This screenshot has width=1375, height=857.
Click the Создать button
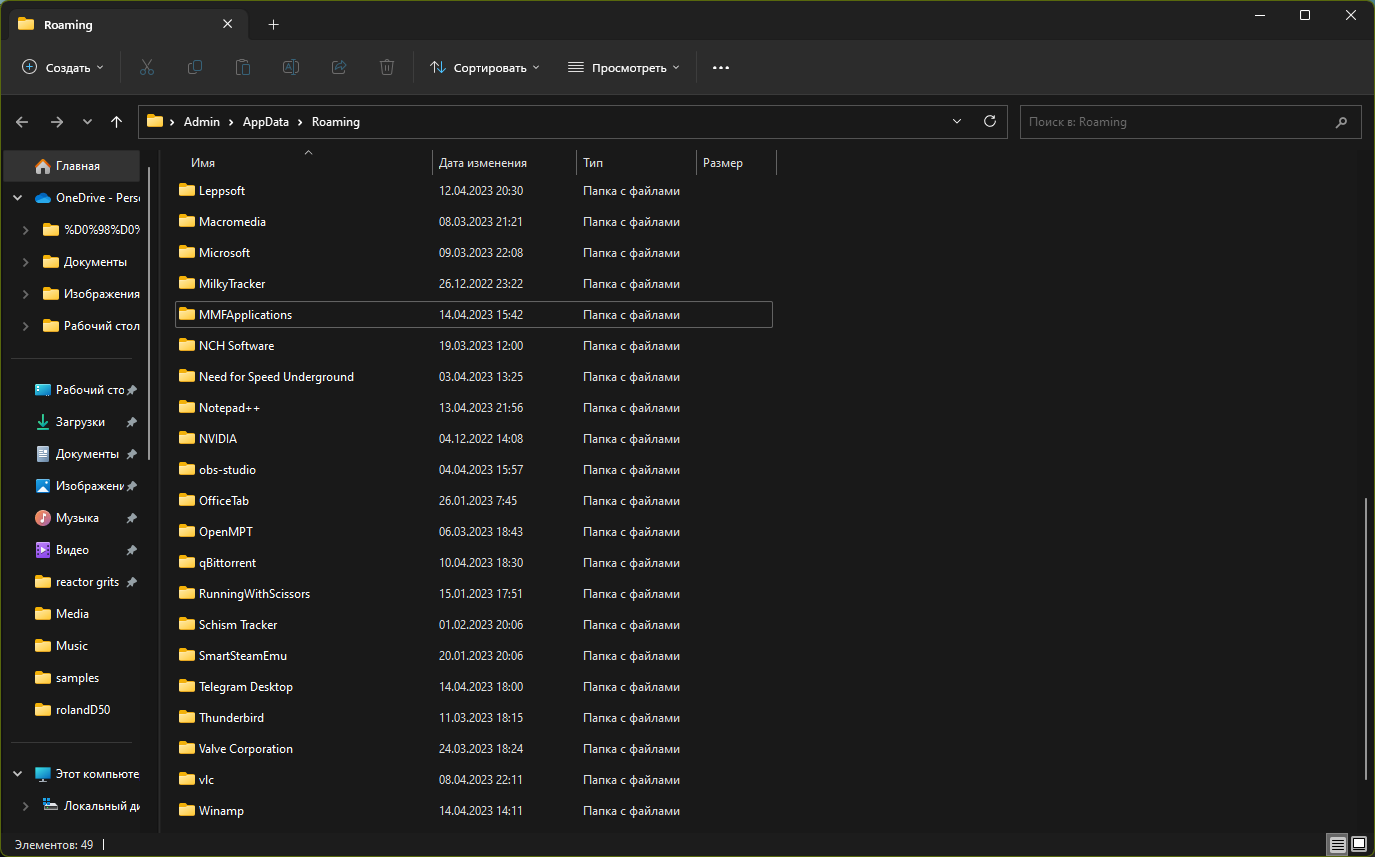point(62,67)
